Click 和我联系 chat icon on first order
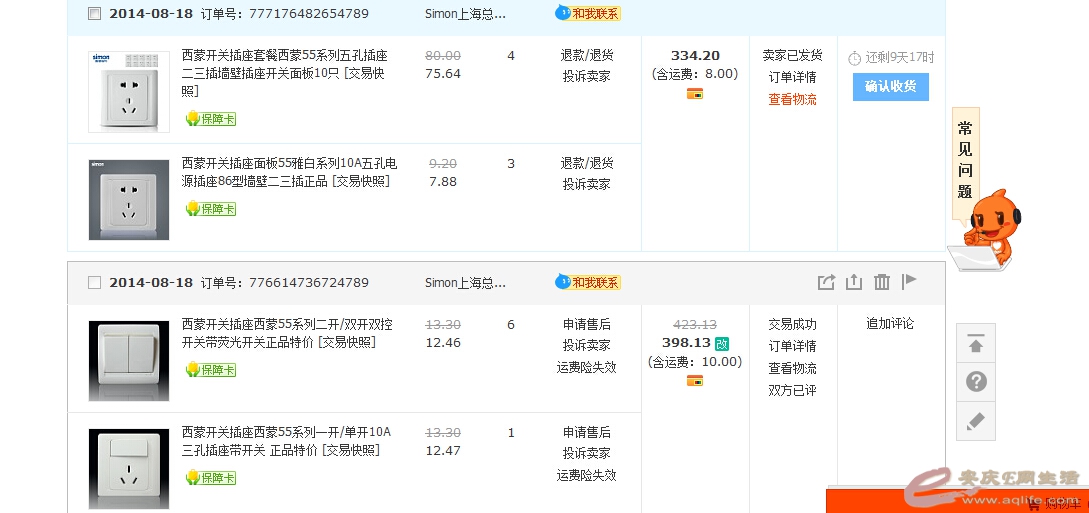Screen dimensions: 1089x513 (x=587, y=14)
